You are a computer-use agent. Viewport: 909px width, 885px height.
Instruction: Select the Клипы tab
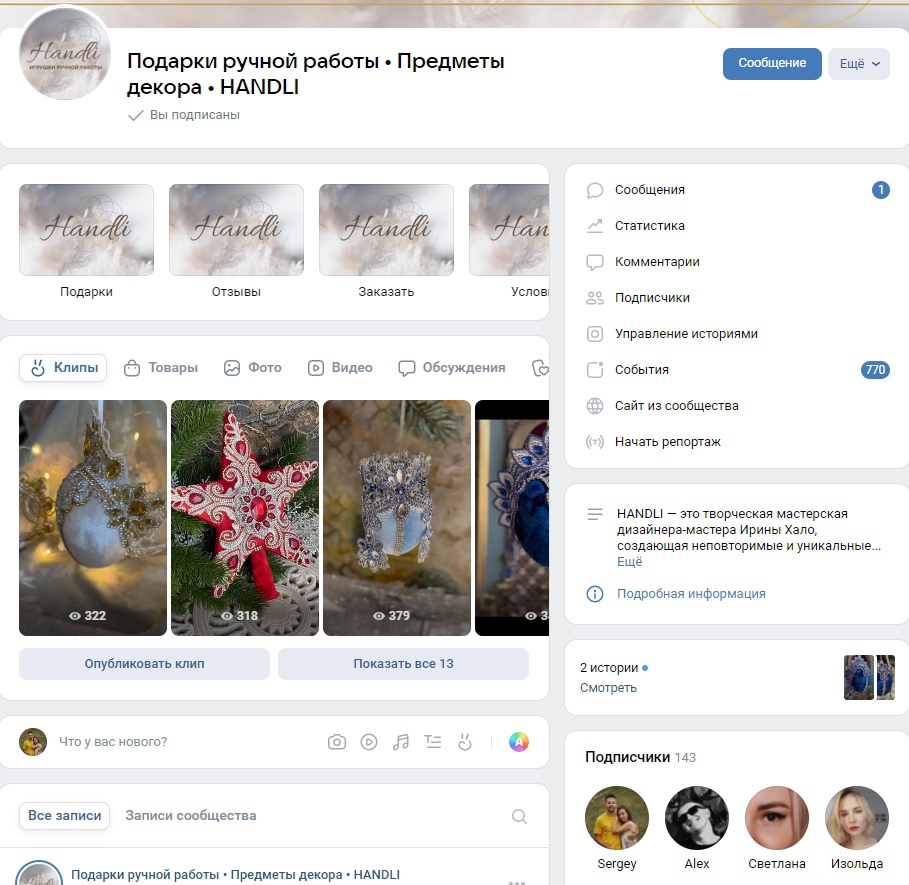point(63,367)
